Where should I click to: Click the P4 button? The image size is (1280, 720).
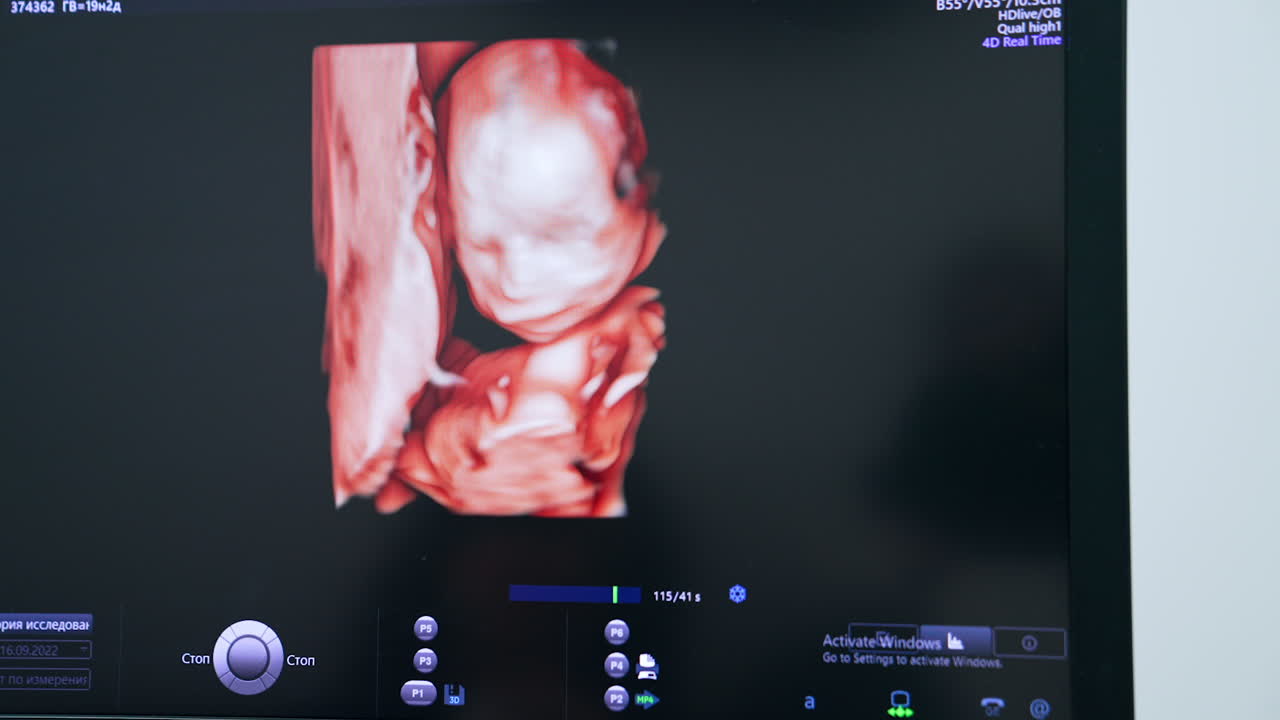(617, 665)
